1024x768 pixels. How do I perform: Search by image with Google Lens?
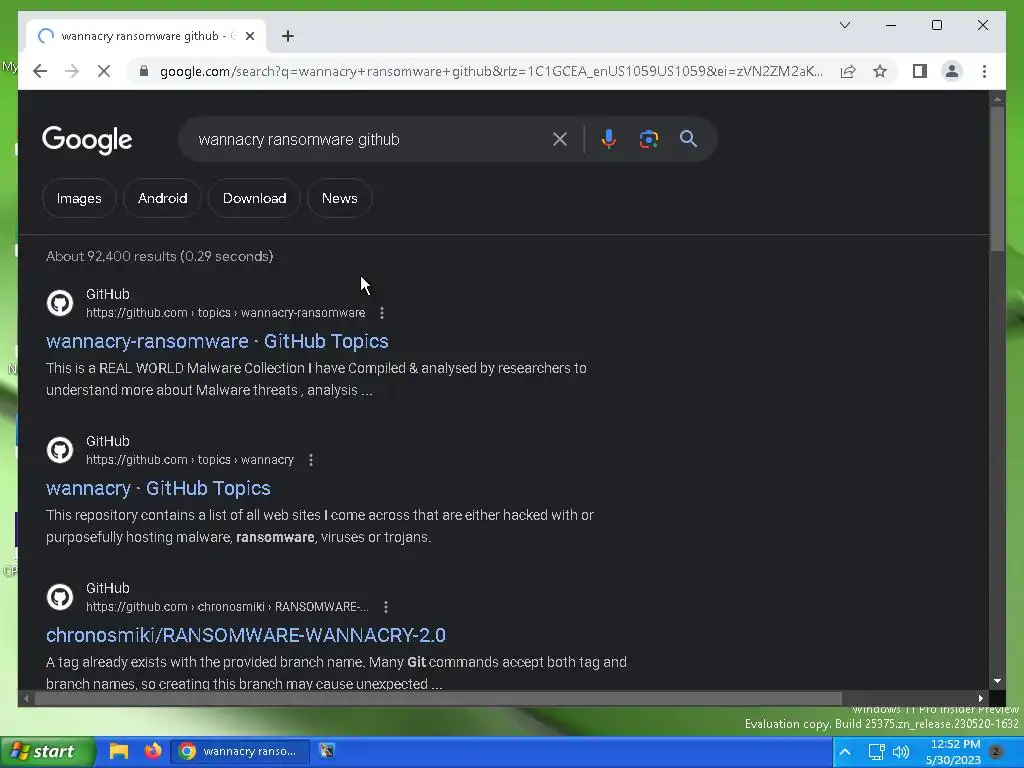tap(648, 139)
